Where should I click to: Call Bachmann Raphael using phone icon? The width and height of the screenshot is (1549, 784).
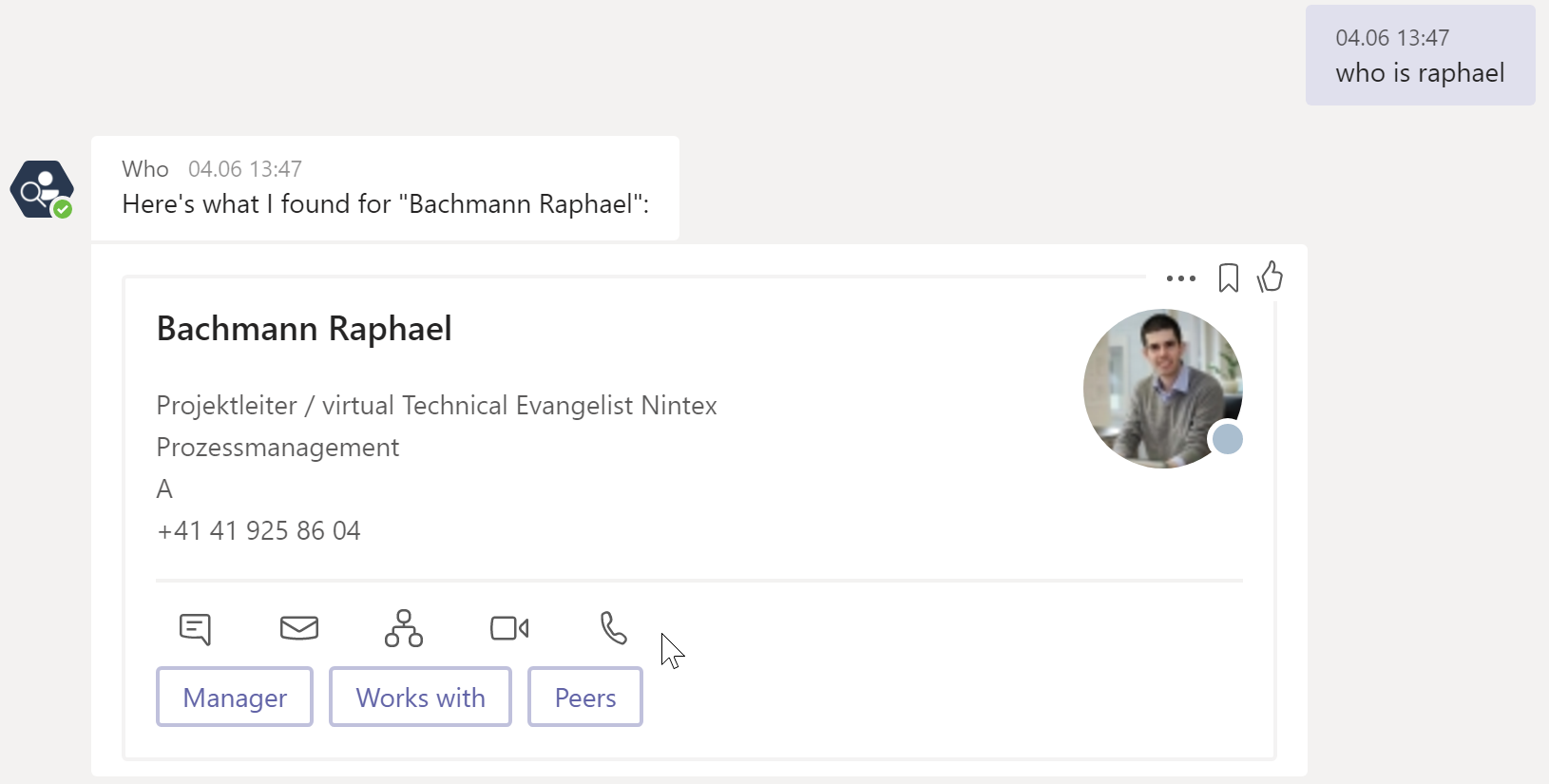614,628
